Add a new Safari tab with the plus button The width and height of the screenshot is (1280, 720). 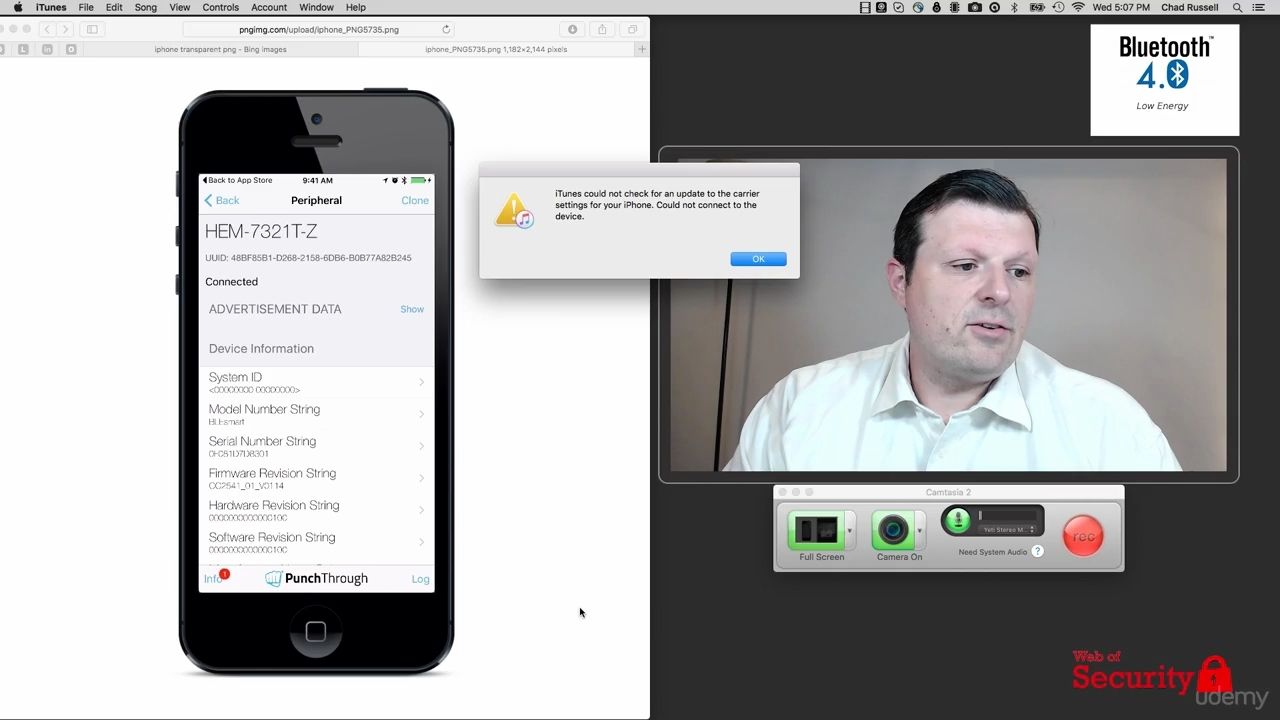[642, 49]
